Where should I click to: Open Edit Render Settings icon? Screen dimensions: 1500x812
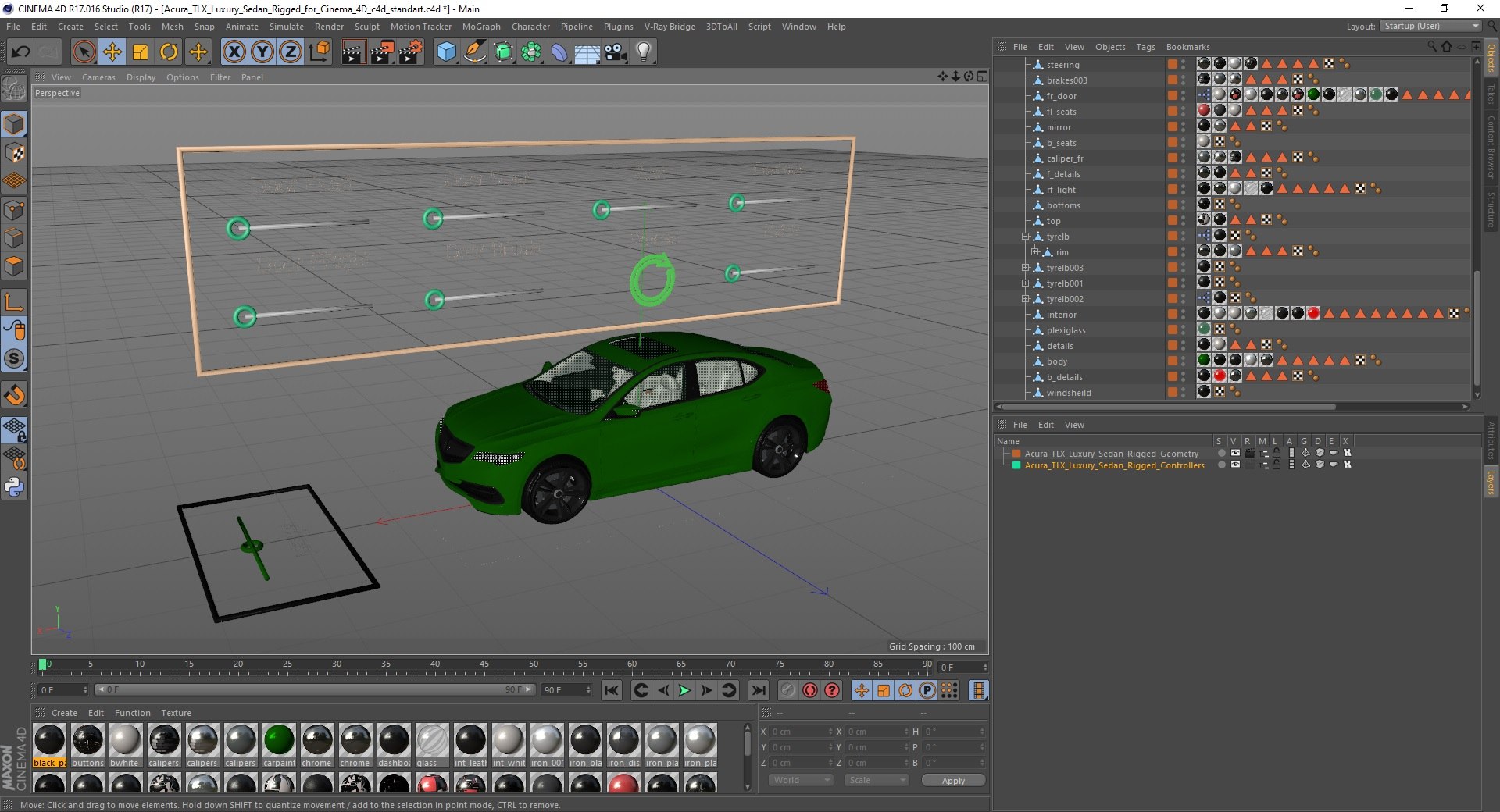pyautogui.click(x=411, y=52)
